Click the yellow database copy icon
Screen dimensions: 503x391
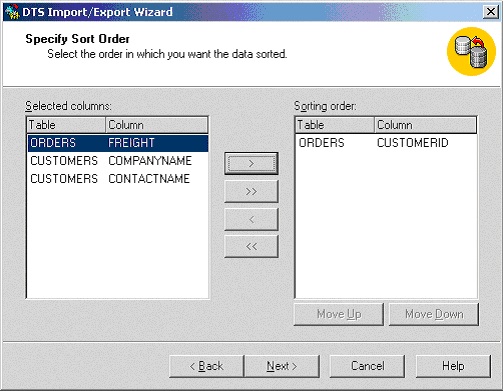pyautogui.click(x=471, y=51)
